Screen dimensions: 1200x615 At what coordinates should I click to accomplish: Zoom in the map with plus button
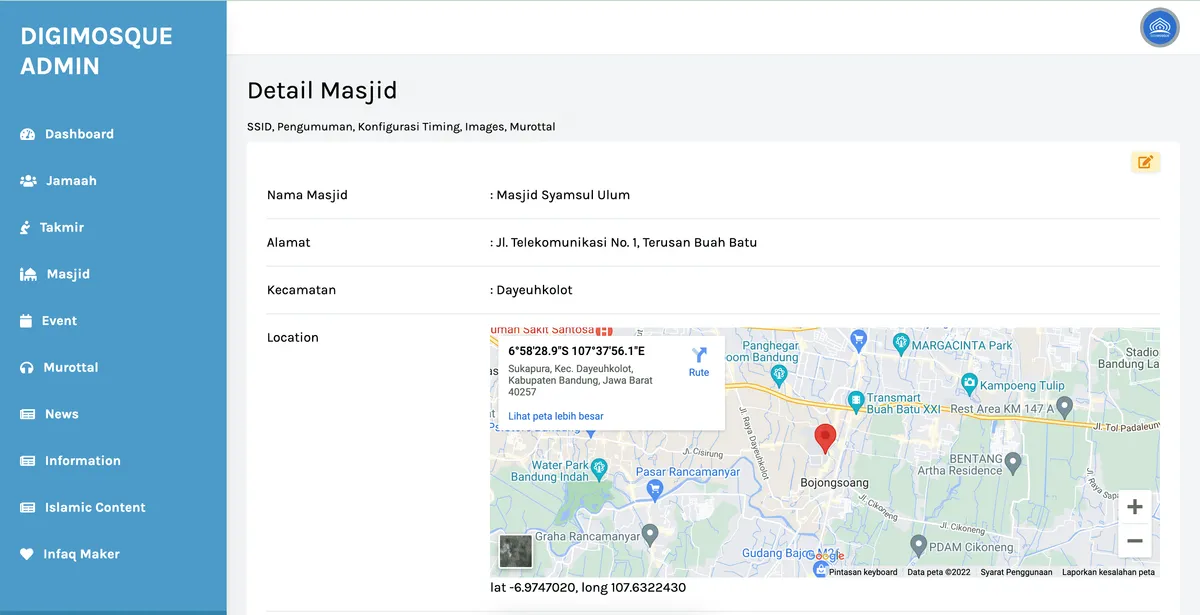tap(1135, 507)
